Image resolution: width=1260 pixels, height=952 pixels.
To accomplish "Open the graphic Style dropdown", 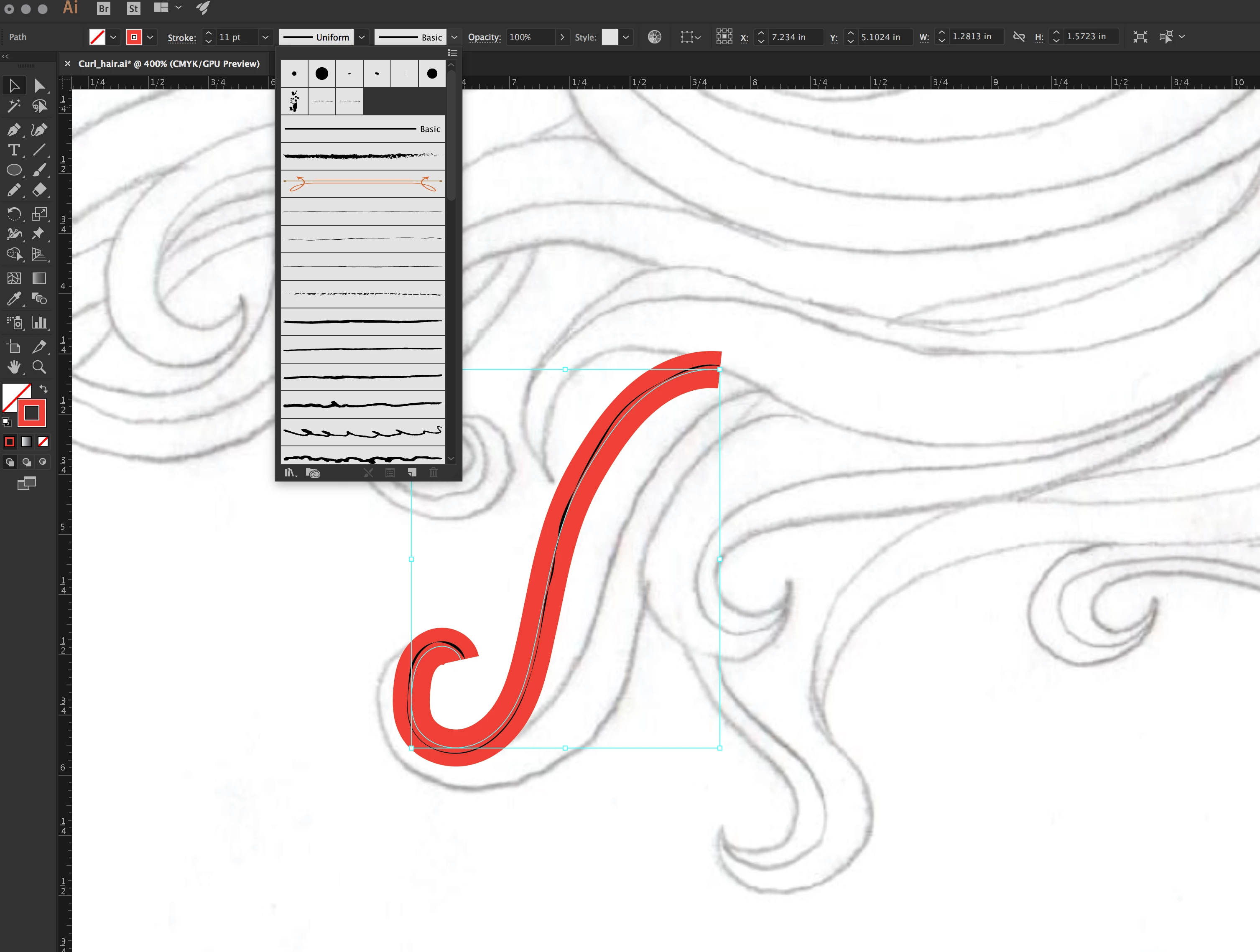I will click(x=626, y=37).
